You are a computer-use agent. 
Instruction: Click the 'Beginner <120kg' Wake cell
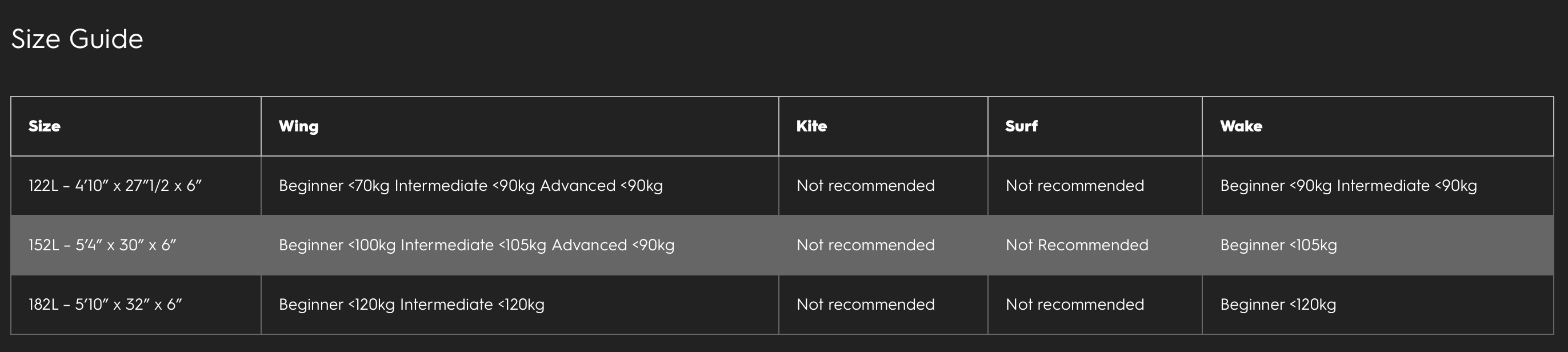point(1278,305)
